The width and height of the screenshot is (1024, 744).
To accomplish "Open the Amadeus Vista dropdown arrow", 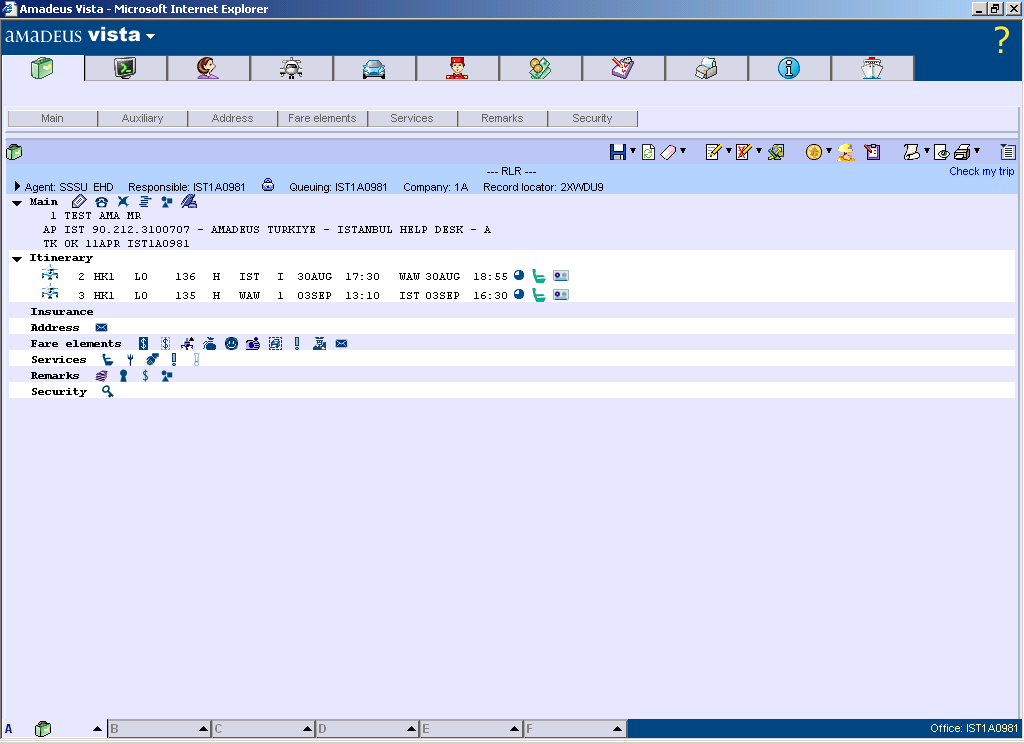I will pyautogui.click(x=150, y=37).
